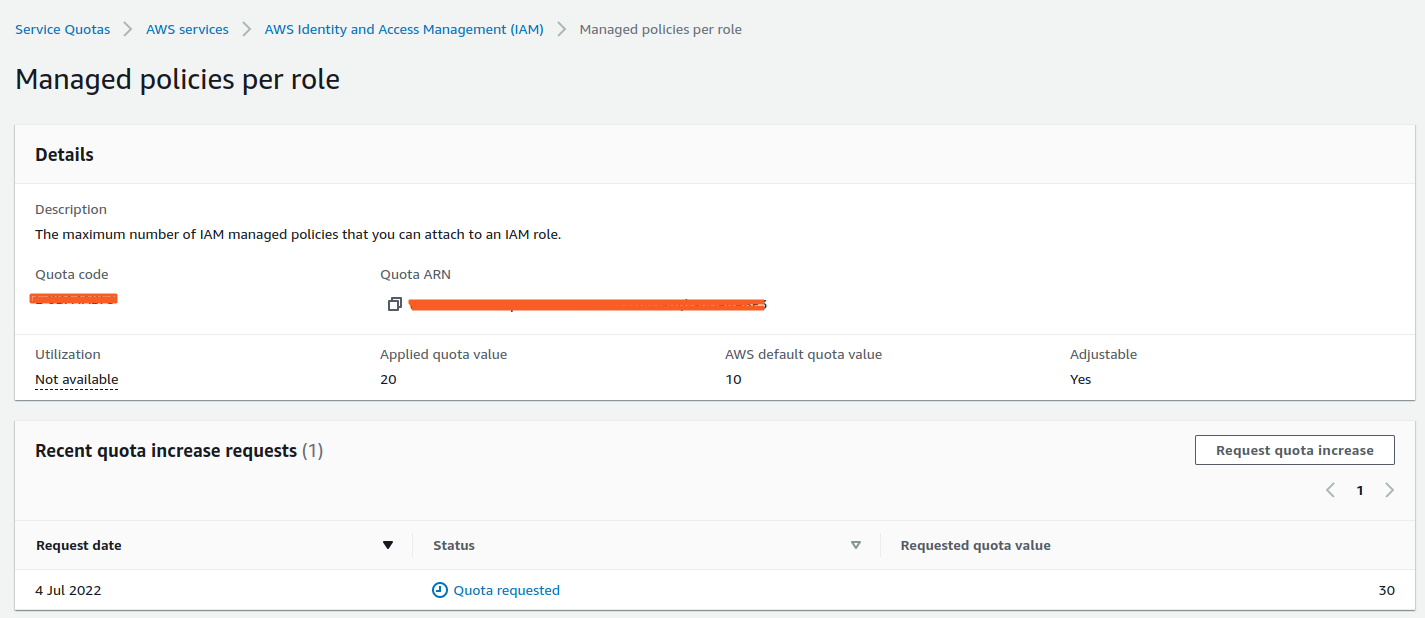Click the Quota code label
1425x618 pixels.
tap(72, 274)
